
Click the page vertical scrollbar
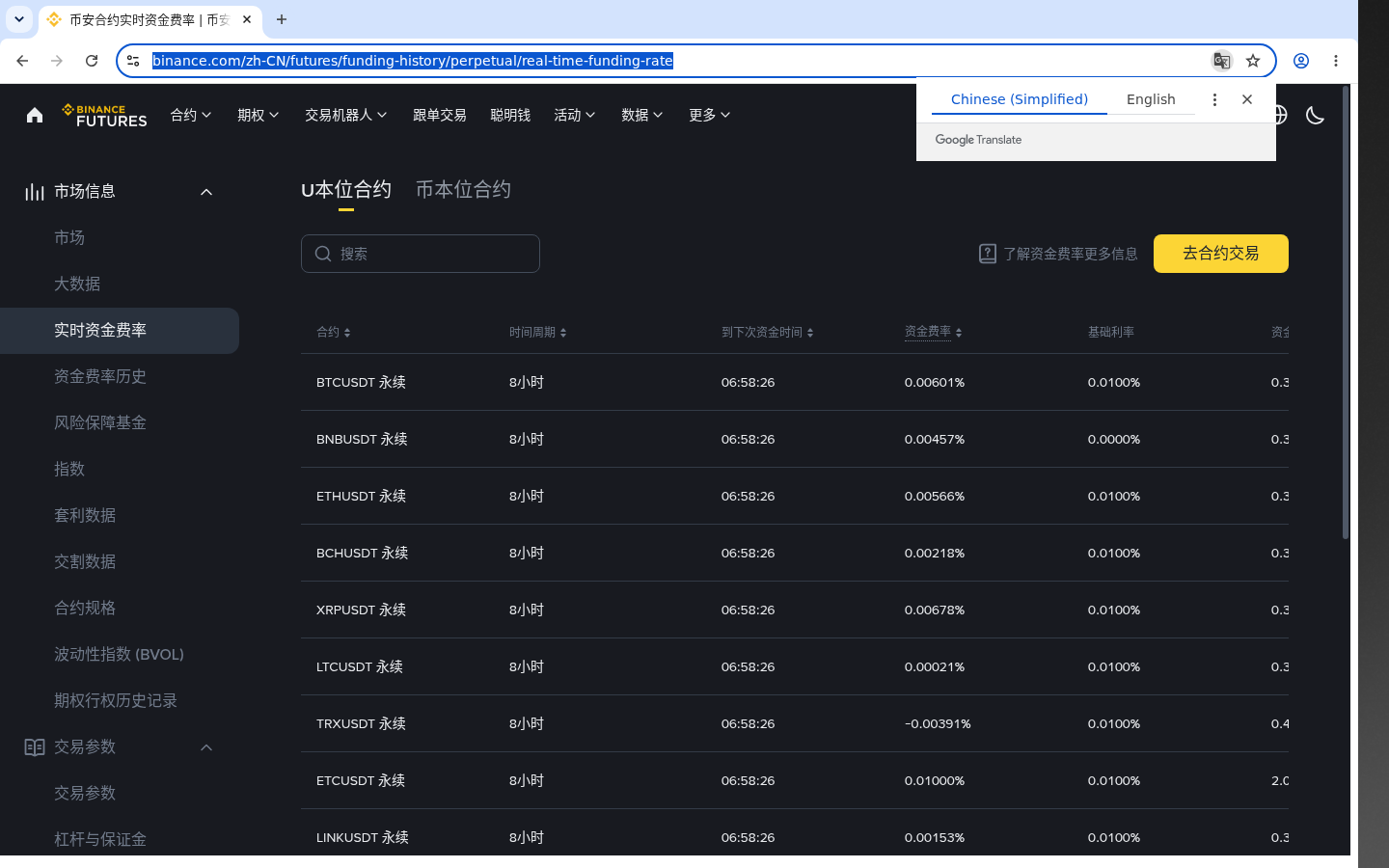pos(1346,312)
